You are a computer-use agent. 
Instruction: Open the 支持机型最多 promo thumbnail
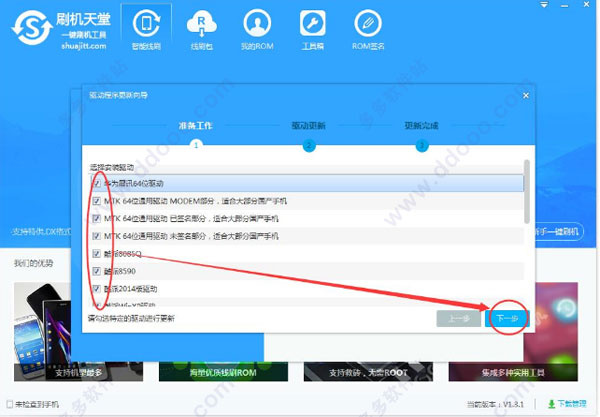[x=78, y=332]
